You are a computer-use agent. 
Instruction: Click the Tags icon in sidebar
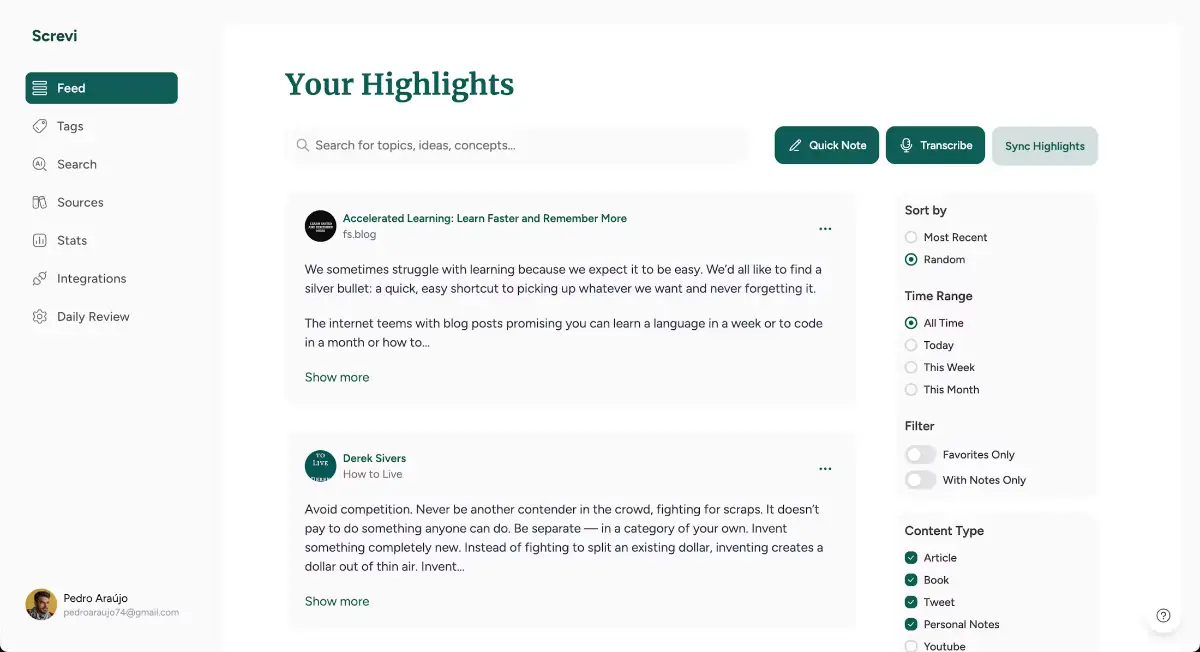click(40, 126)
